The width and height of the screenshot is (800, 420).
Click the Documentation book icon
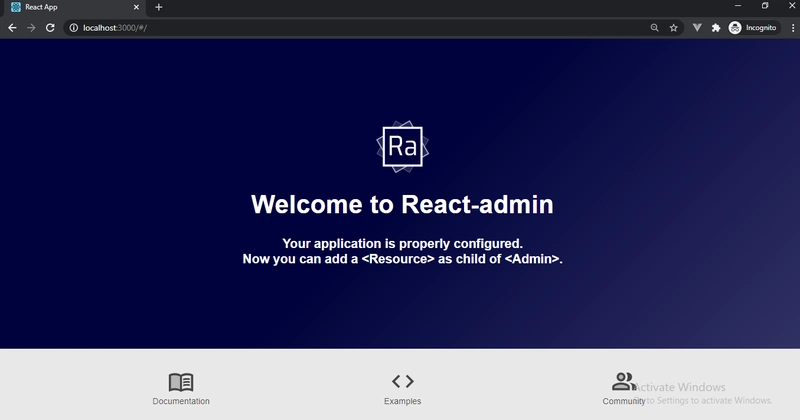pos(181,382)
